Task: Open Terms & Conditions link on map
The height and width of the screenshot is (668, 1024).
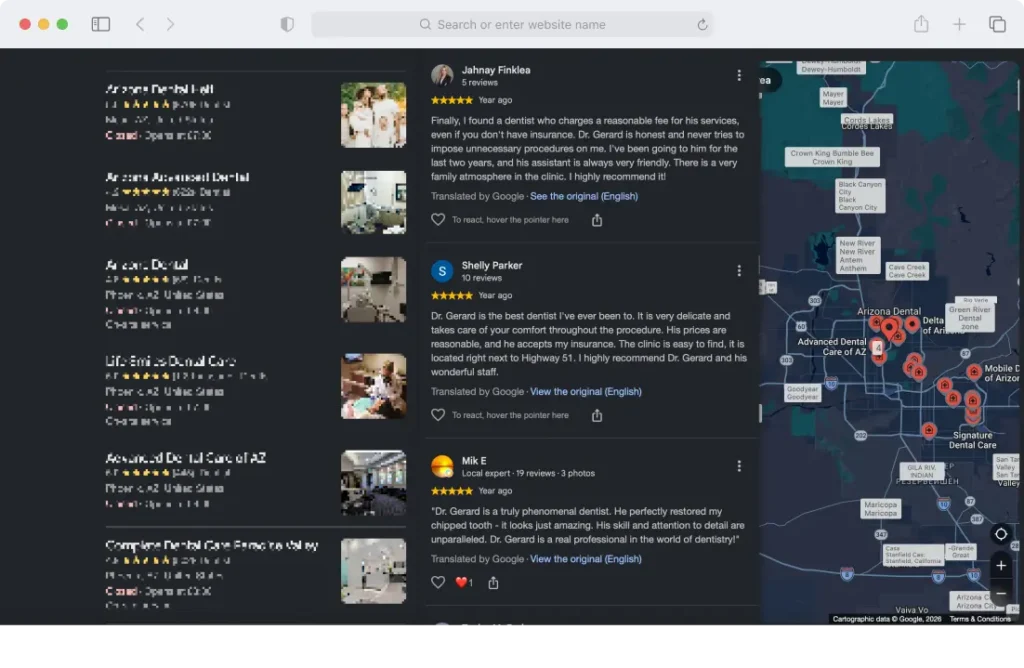Action: point(980,619)
